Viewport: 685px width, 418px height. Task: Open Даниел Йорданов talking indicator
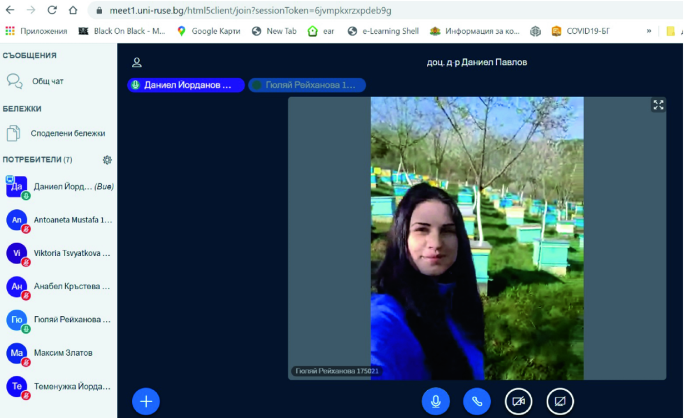pos(185,86)
